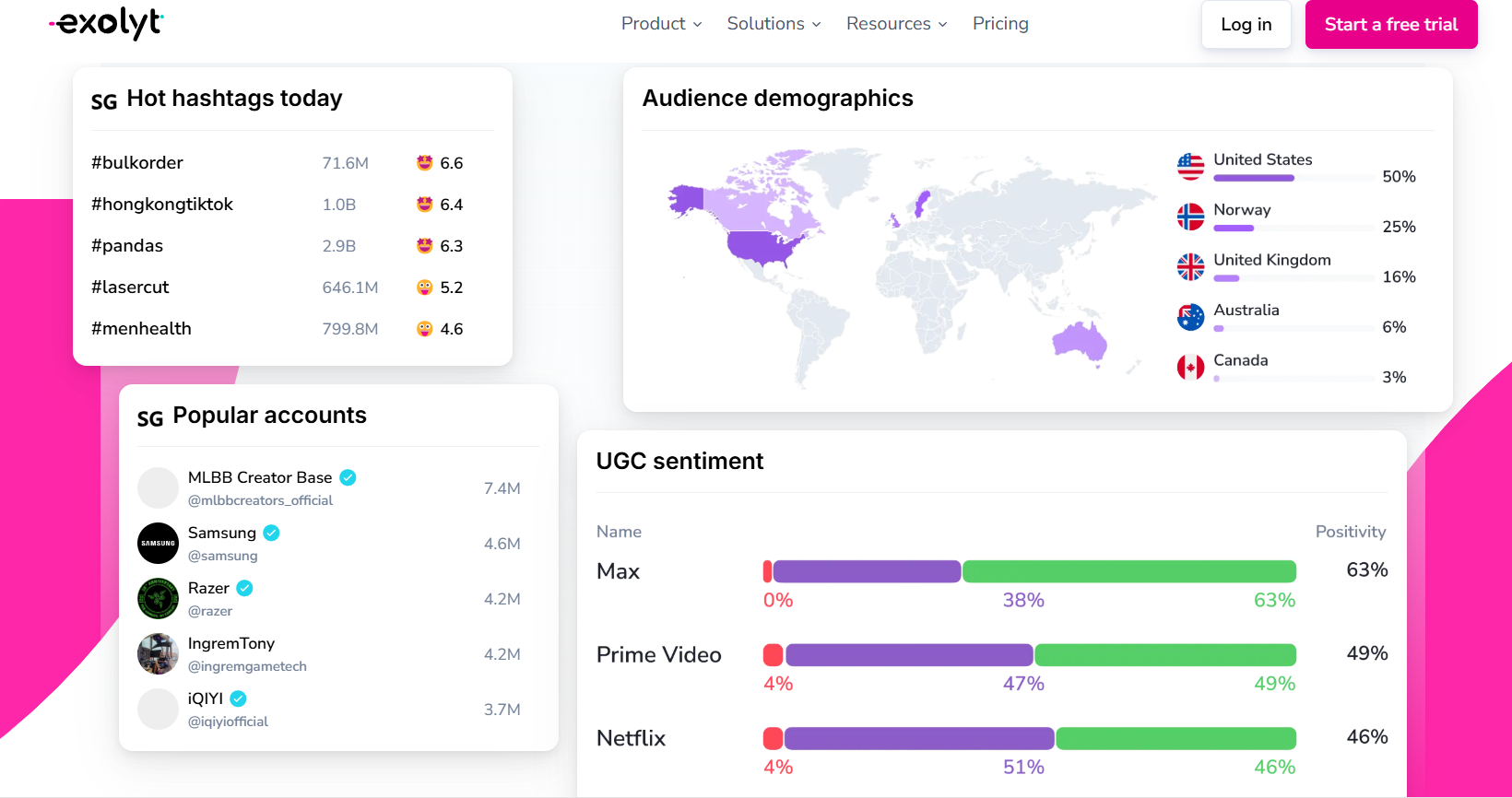This screenshot has width=1512, height=798.
Task: Expand the Product dropdown menu
Action: pos(661,24)
